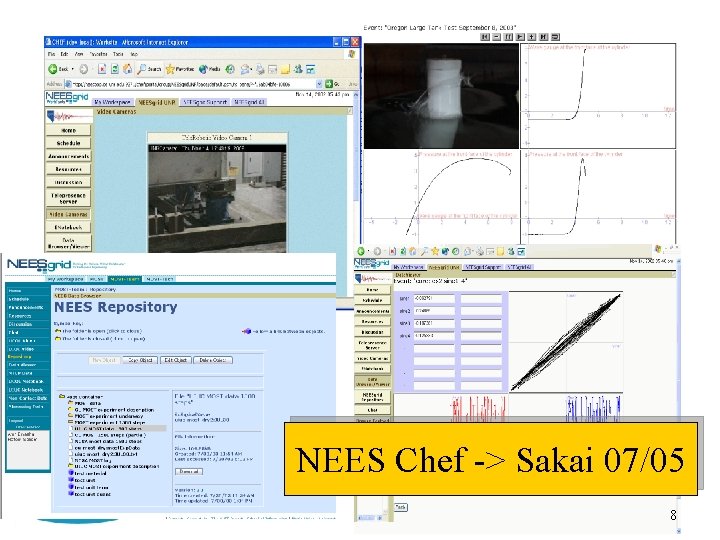This screenshot has height=540, width=720.
Task: Open the Back button history dropdown arrow
Action: coord(73,69)
